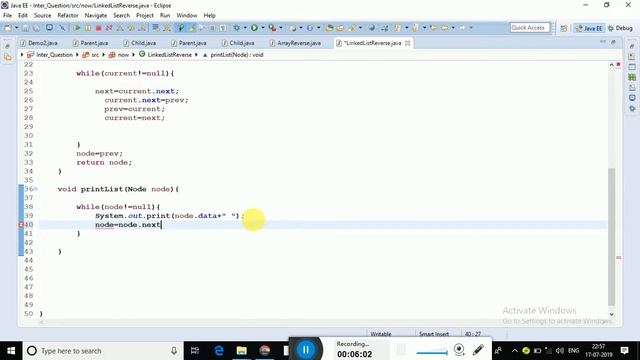640x360 pixels.
Task: Pause the screen recording
Action: point(305,350)
